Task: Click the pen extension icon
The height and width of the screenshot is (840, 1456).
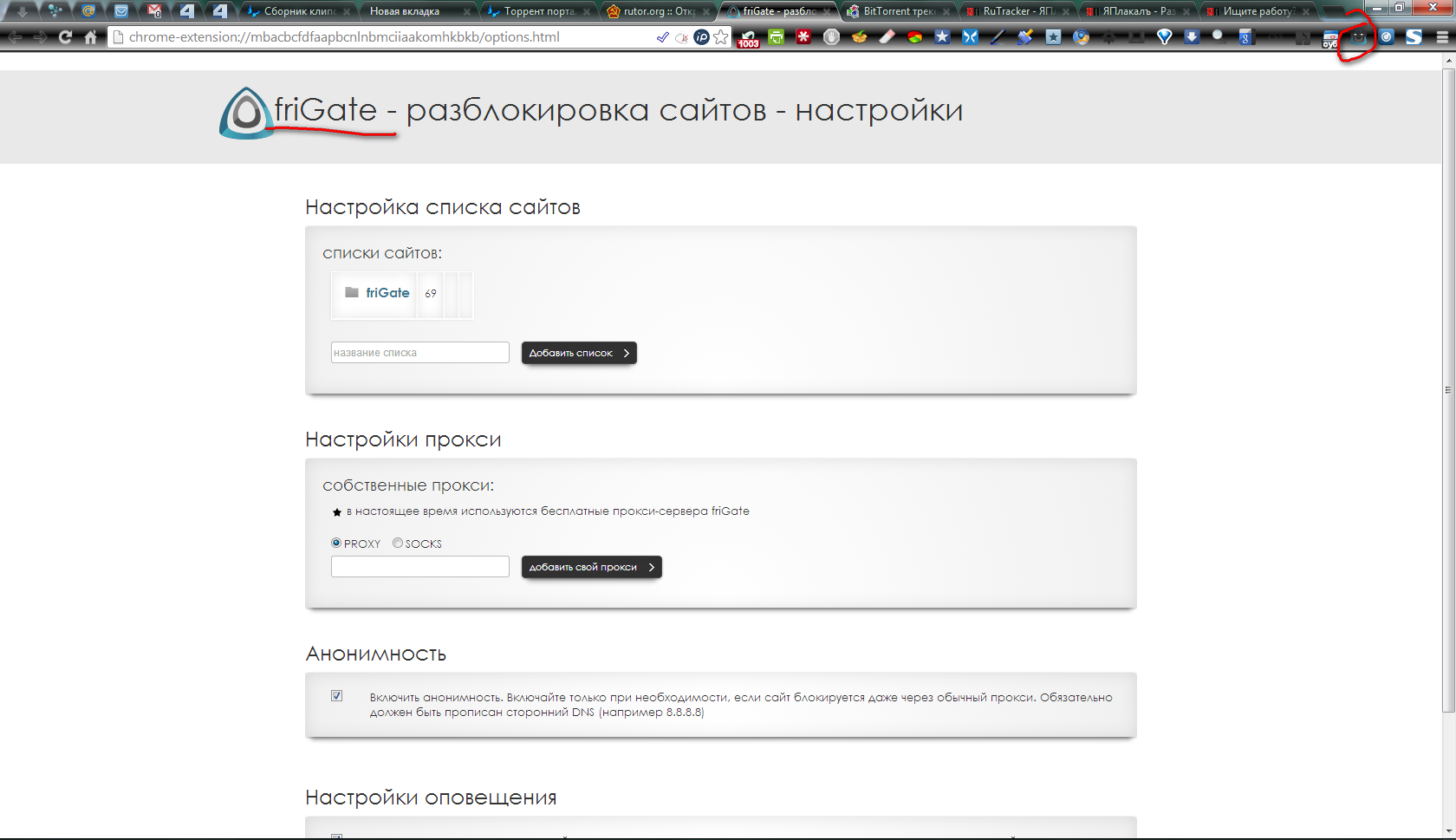Action: 998,37
